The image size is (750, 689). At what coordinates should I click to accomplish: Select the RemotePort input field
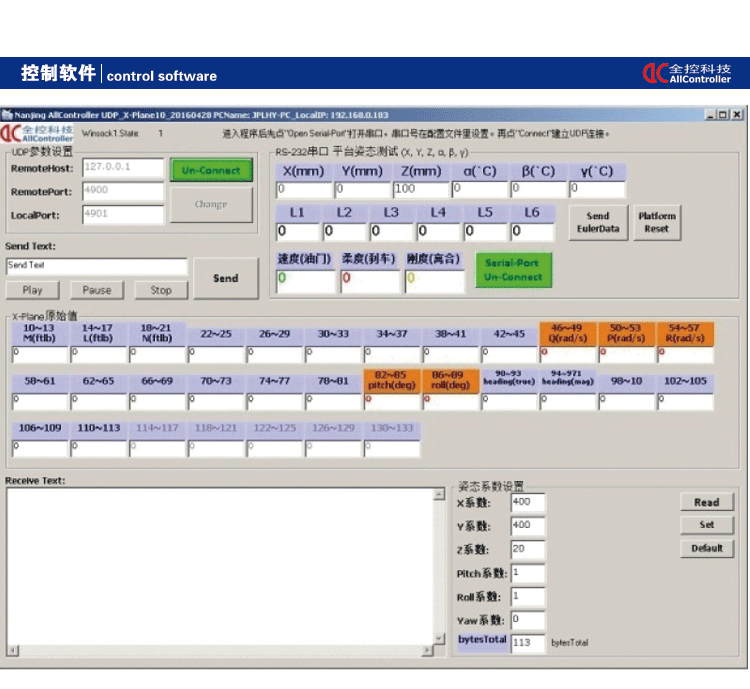(x=122, y=190)
